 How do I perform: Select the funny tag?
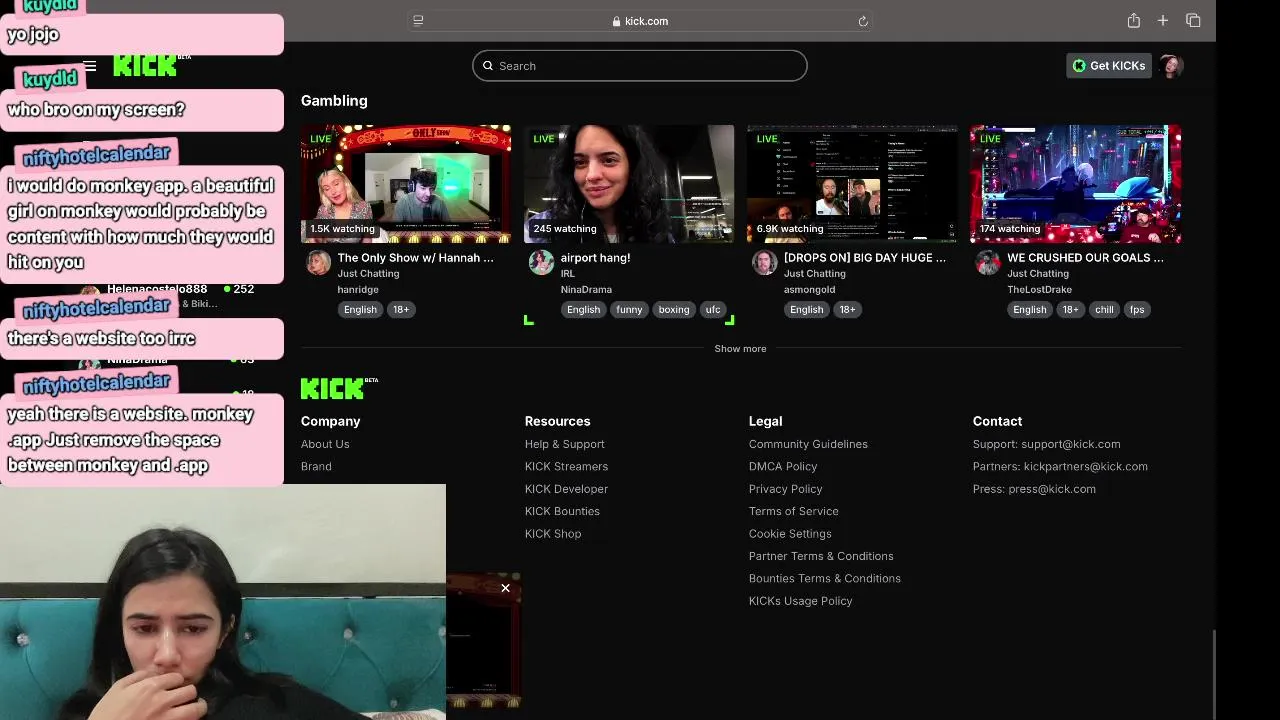click(629, 310)
